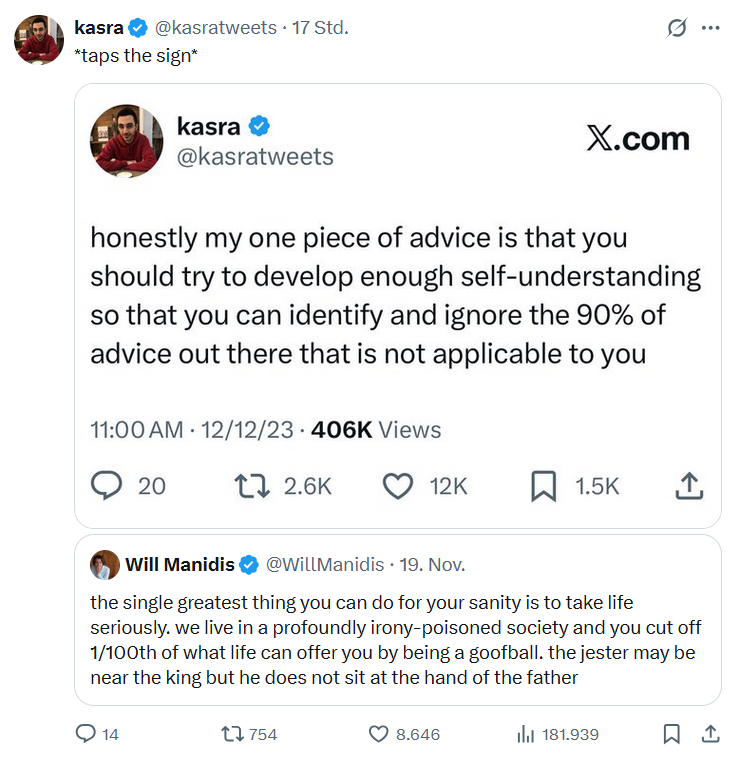This screenshot has height=757, width=735.
Task: Click the reply icon showing 14
Action: 87,734
